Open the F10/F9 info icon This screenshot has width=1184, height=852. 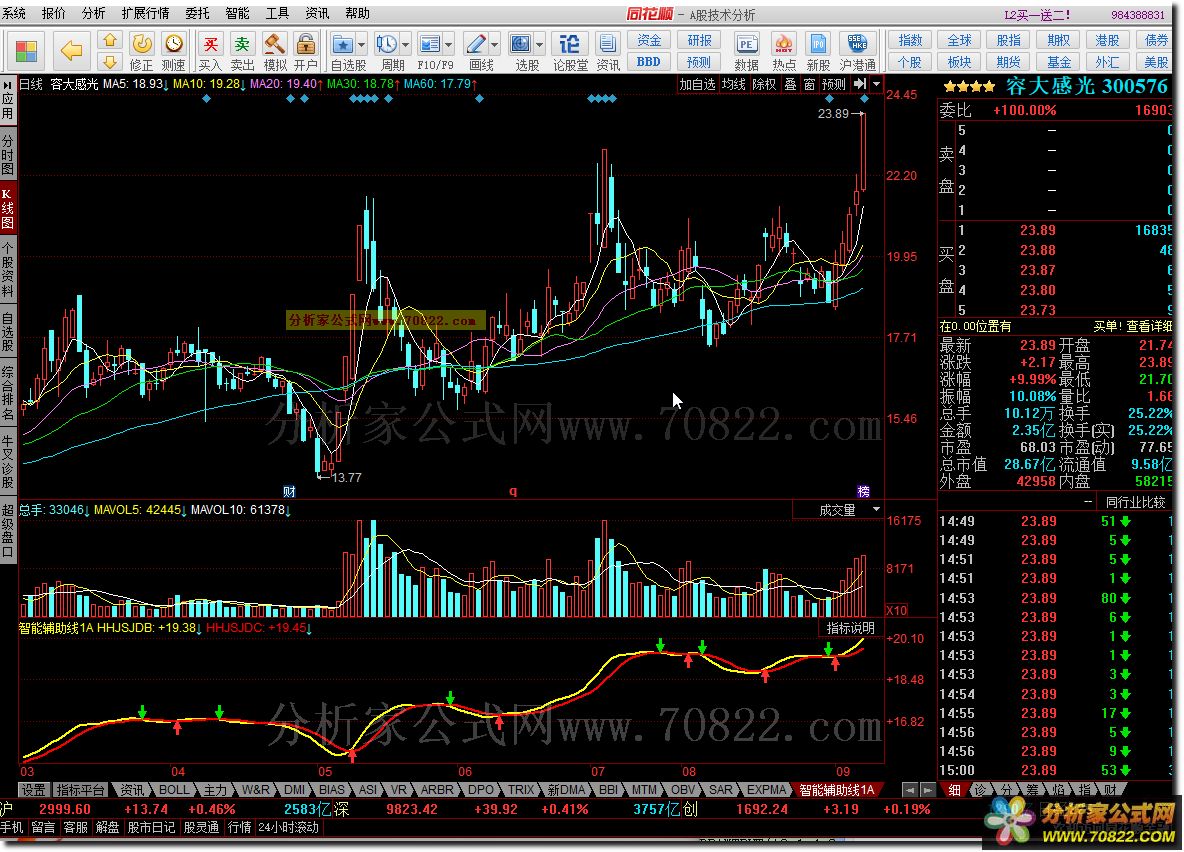[430, 44]
